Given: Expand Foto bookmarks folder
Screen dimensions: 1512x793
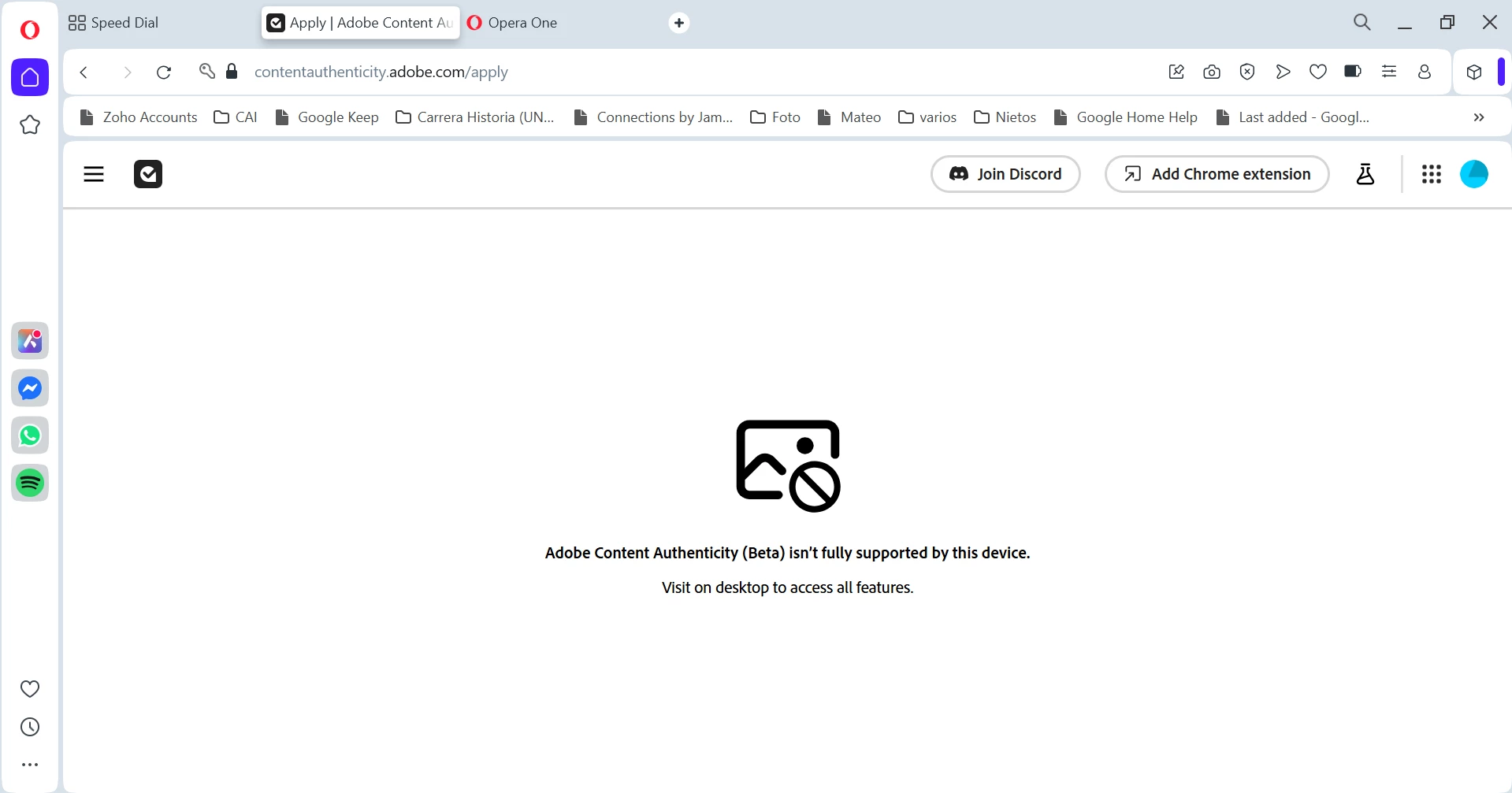Looking at the screenshot, I should tap(775, 117).
